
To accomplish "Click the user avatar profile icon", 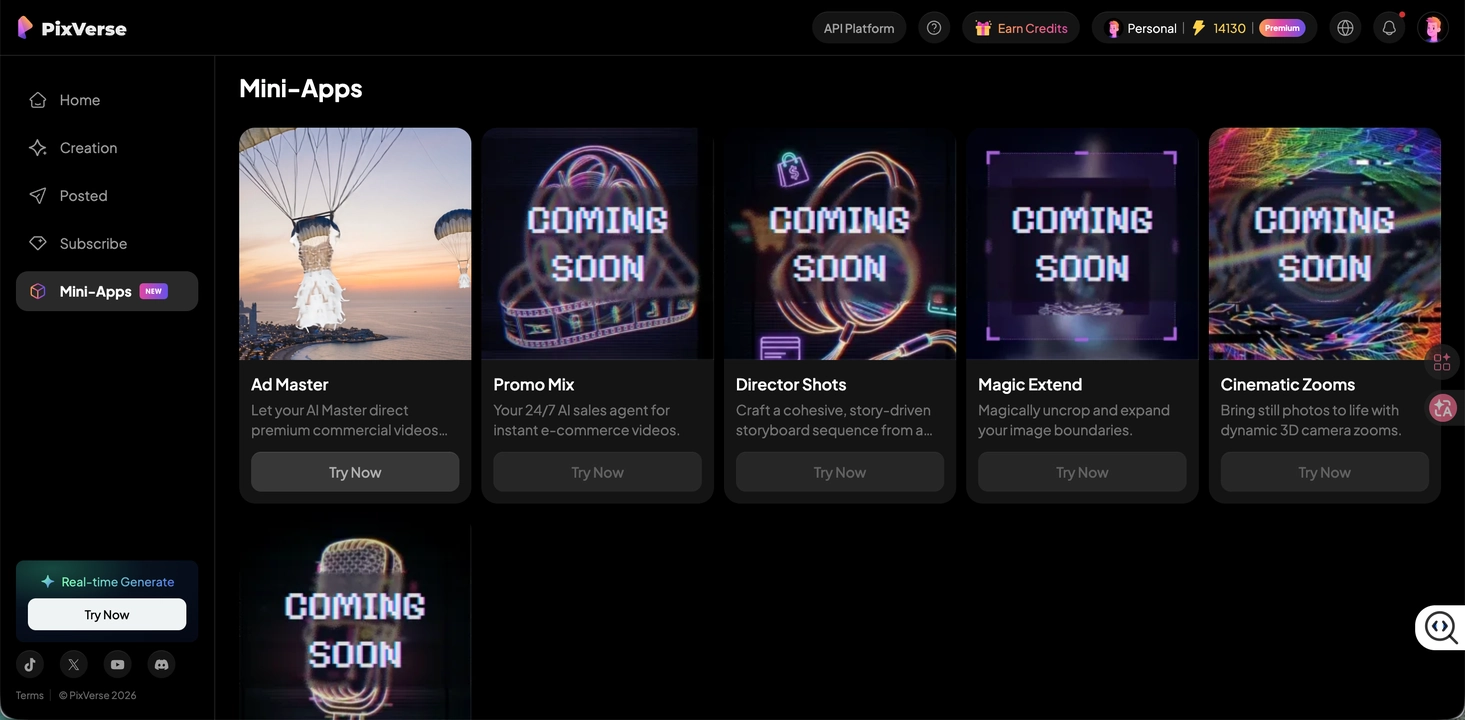I will 1433,28.
